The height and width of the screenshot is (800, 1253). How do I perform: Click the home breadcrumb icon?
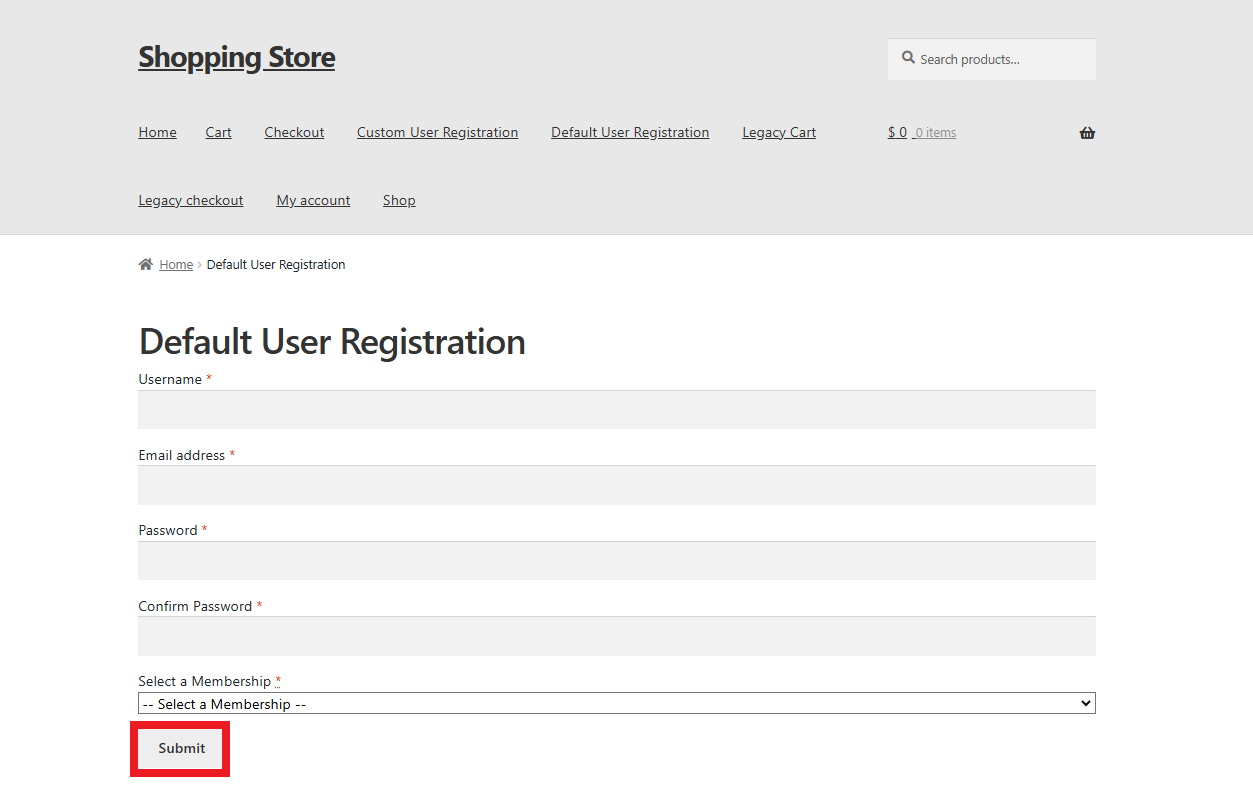point(145,263)
